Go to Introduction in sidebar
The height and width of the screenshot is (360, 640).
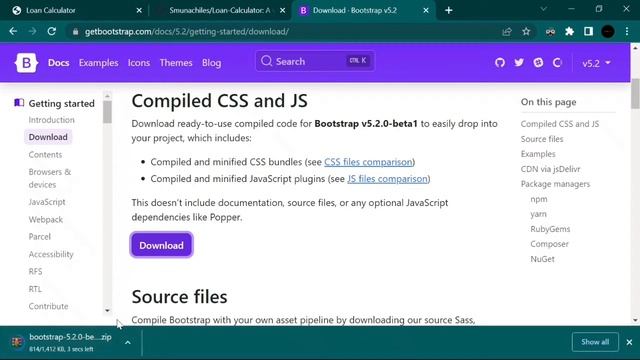(x=51, y=120)
